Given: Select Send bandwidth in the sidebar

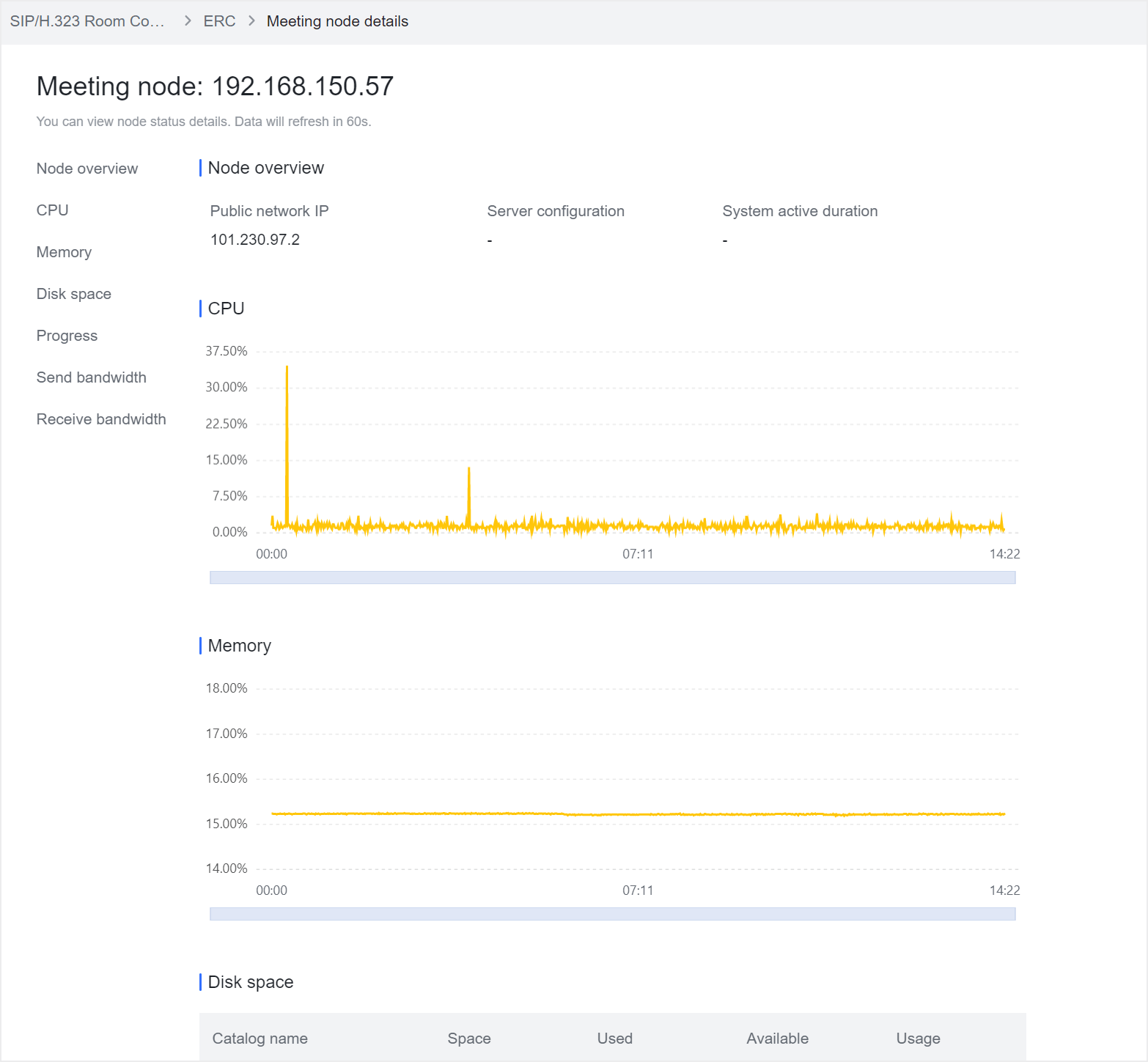Looking at the screenshot, I should (x=92, y=377).
